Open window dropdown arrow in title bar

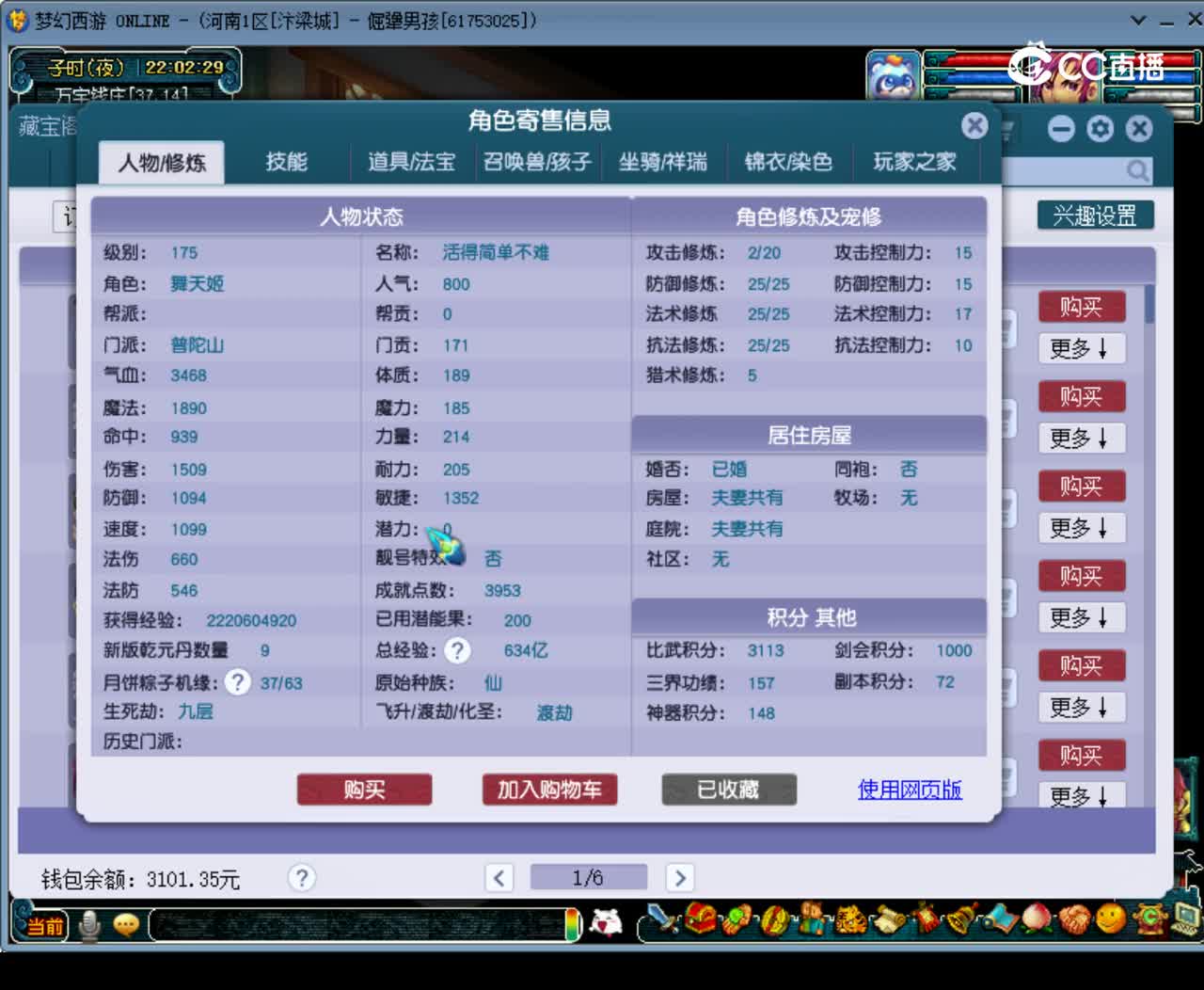click(x=1138, y=20)
